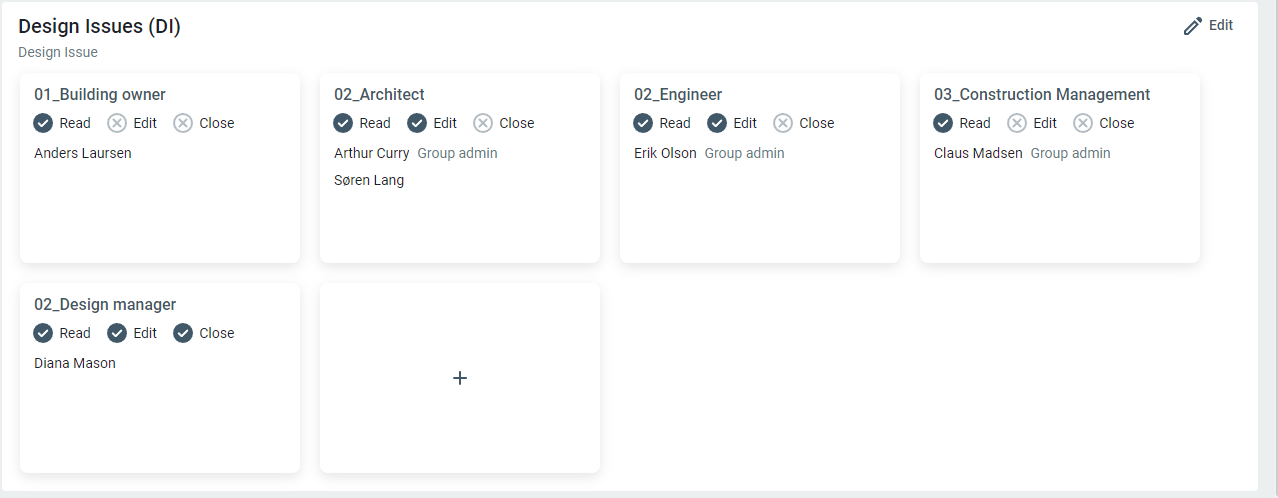Click Edit X icon in 01_Building owner
1278x498 pixels.
click(117, 123)
